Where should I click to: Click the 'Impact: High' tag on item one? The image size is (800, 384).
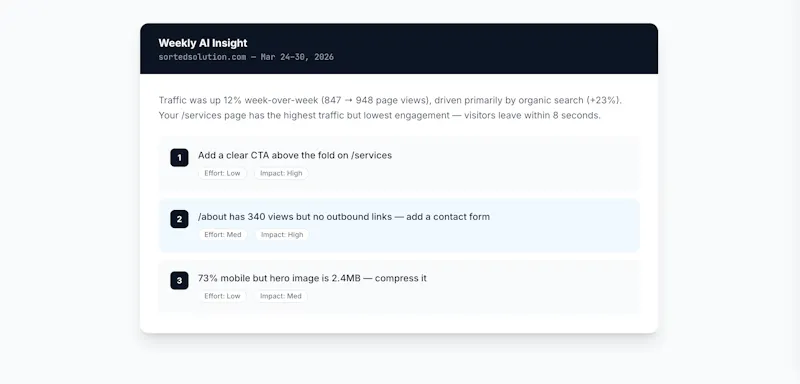[x=281, y=173]
